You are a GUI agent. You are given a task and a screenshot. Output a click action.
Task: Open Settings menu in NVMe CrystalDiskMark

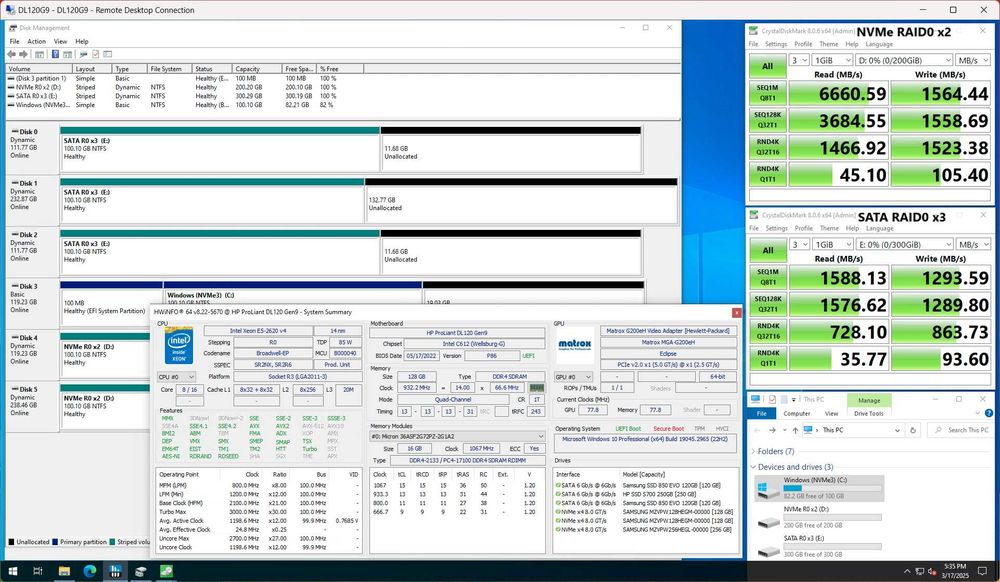click(776, 44)
